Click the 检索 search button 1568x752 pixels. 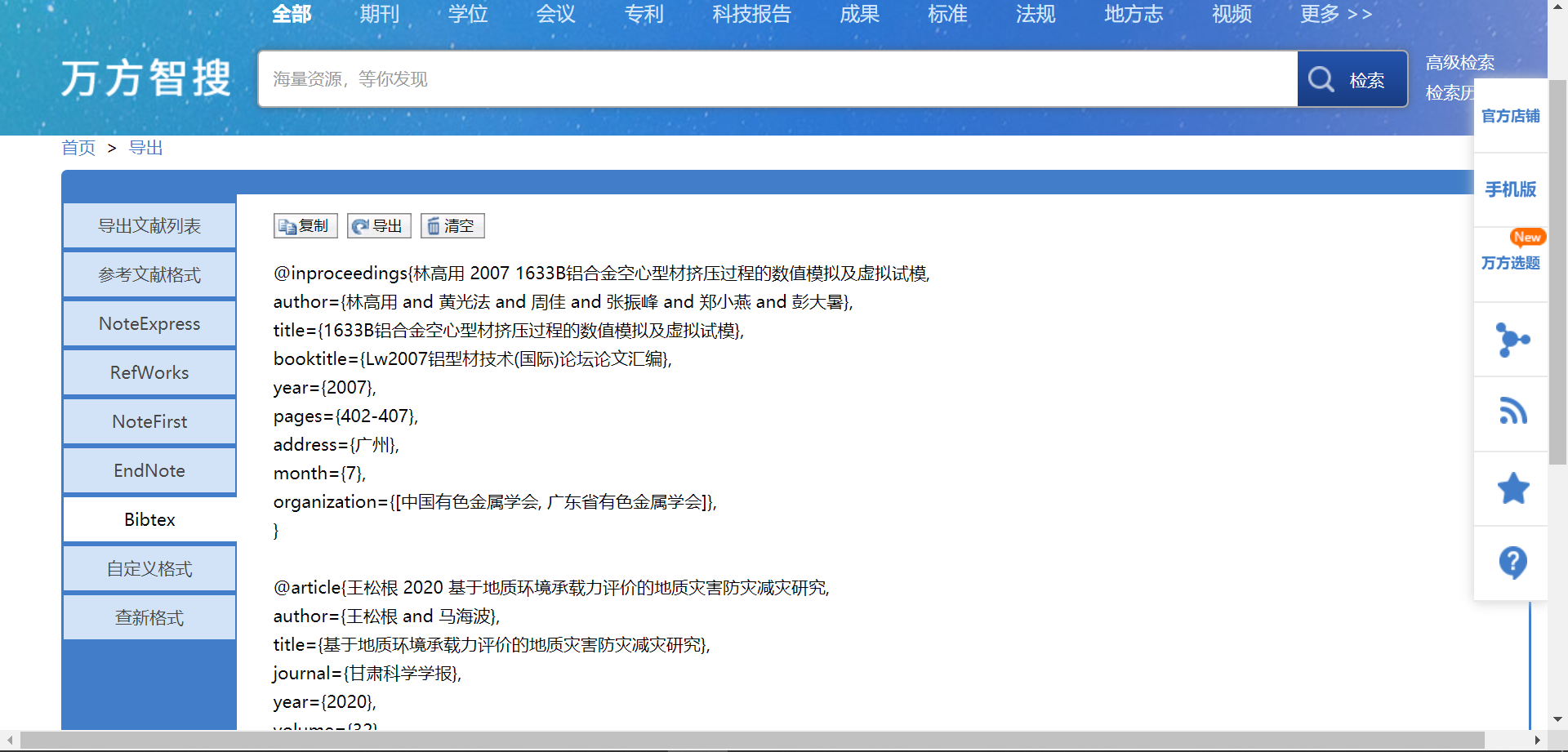point(1352,79)
